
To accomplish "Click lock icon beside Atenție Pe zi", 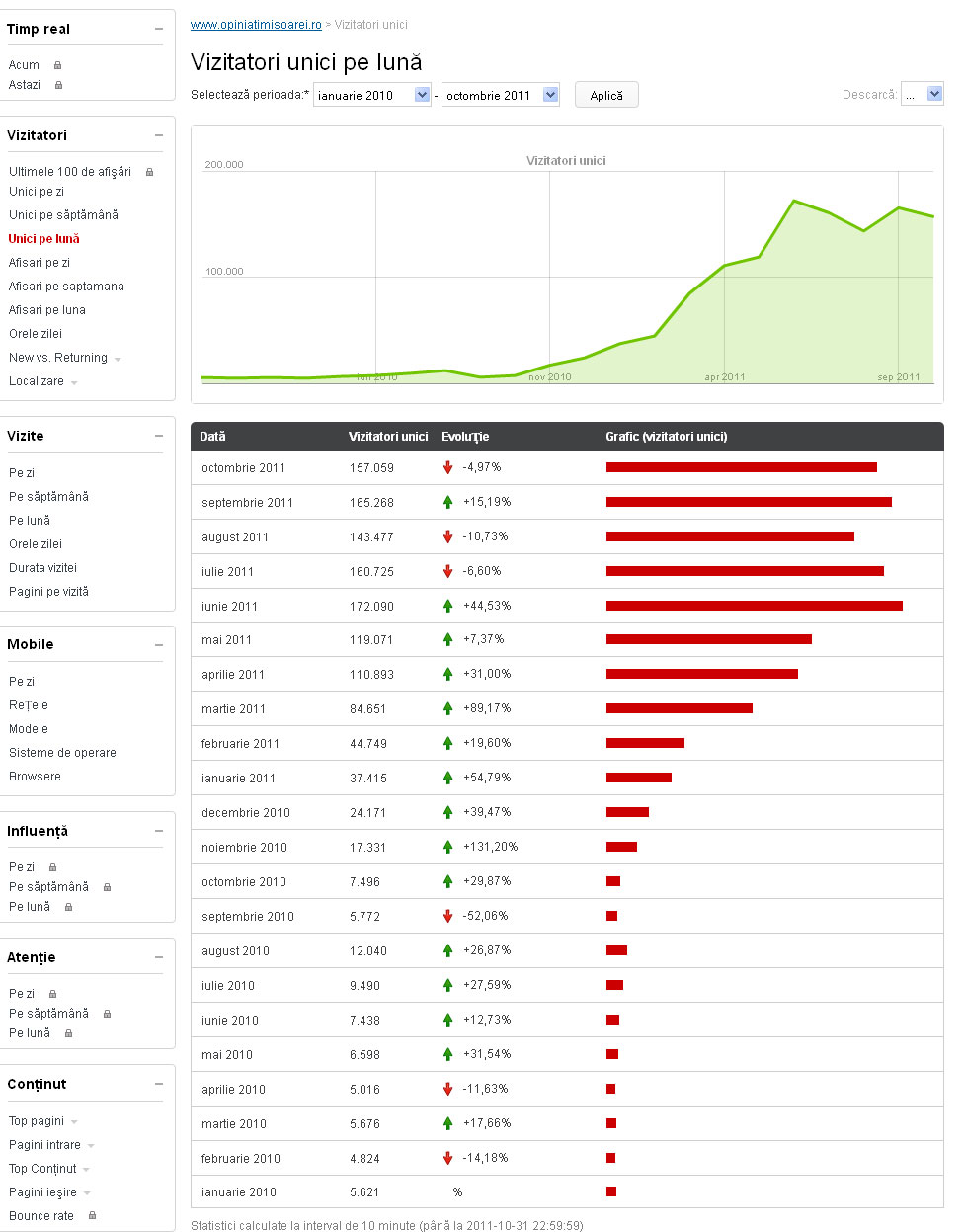I will coord(52,994).
